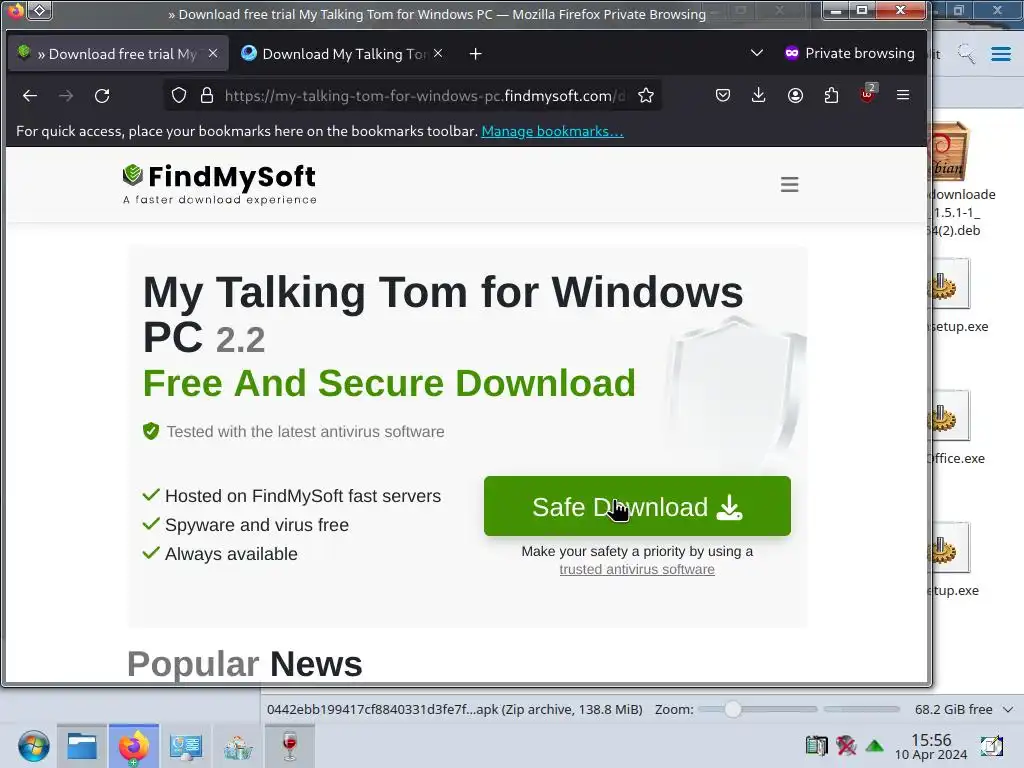Screen dimensions: 1024x768
Task: Open a new tab
Action: [x=475, y=54]
